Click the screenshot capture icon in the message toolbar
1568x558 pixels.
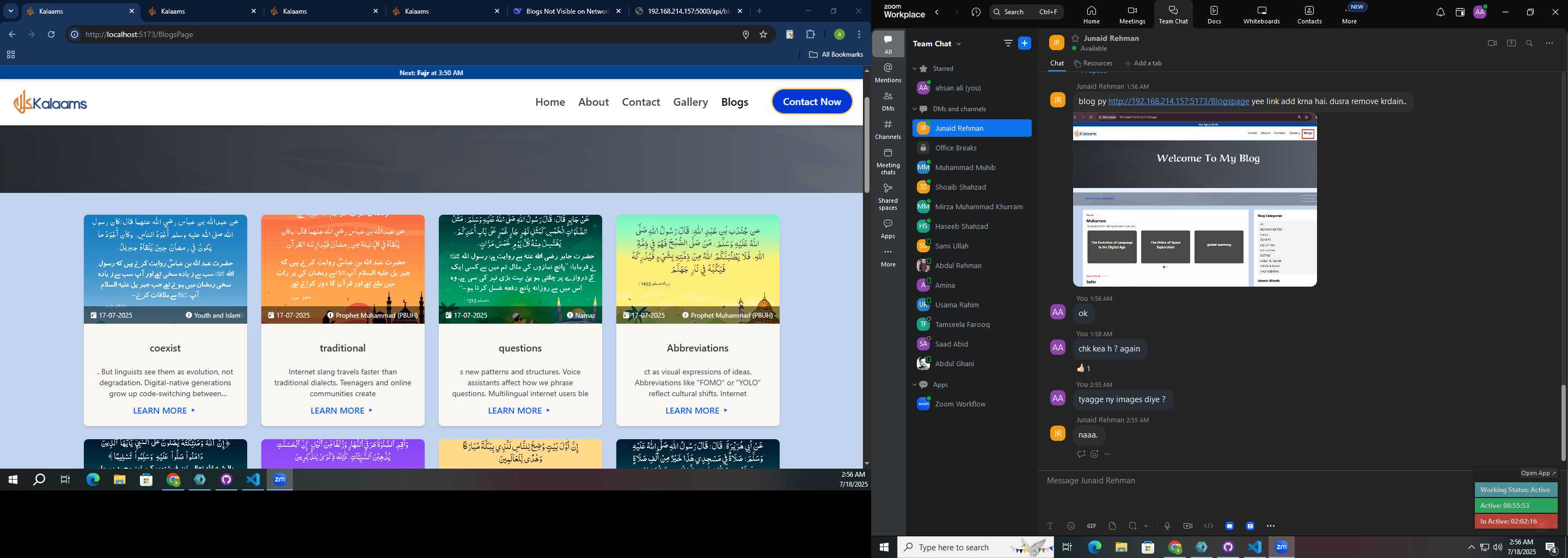(x=1132, y=526)
